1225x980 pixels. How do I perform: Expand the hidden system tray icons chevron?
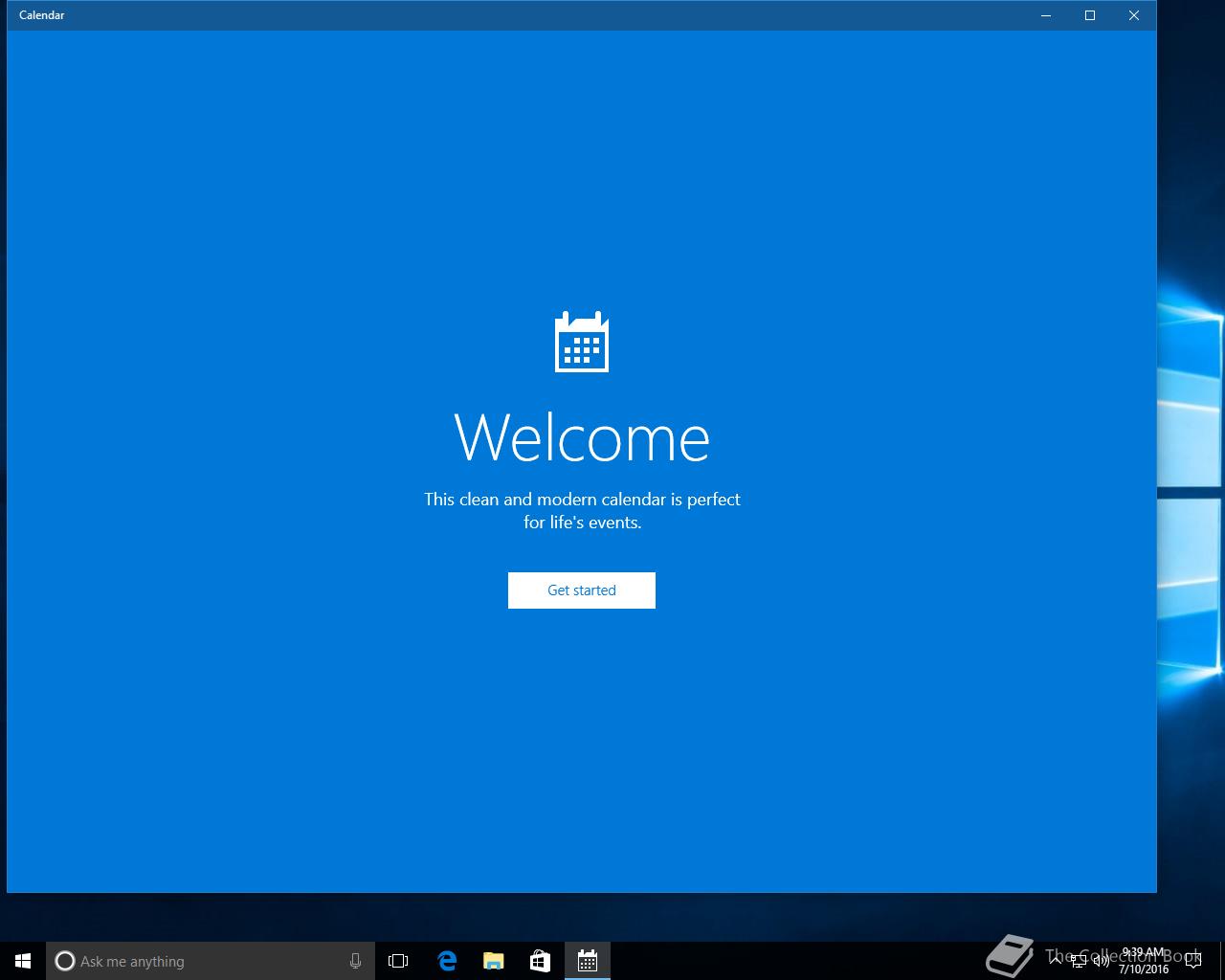click(x=1056, y=961)
